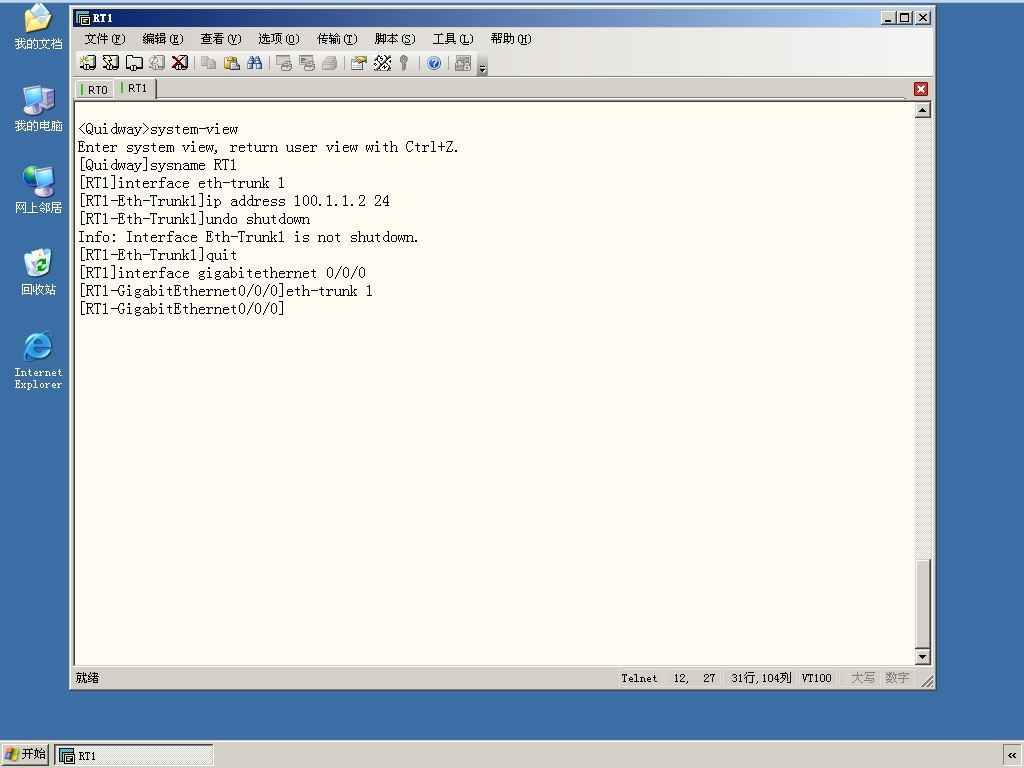Open the 传输(T) menu
Viewport: 1024px width, 768px height.
point(337,39)
